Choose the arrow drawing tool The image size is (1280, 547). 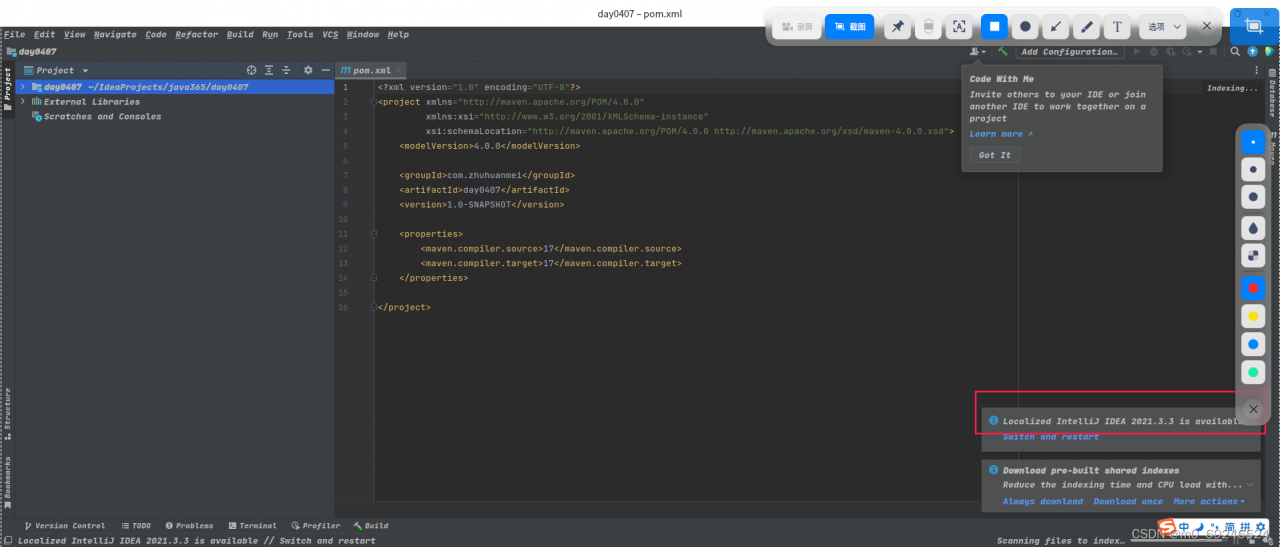click(x=1056, y=27)
